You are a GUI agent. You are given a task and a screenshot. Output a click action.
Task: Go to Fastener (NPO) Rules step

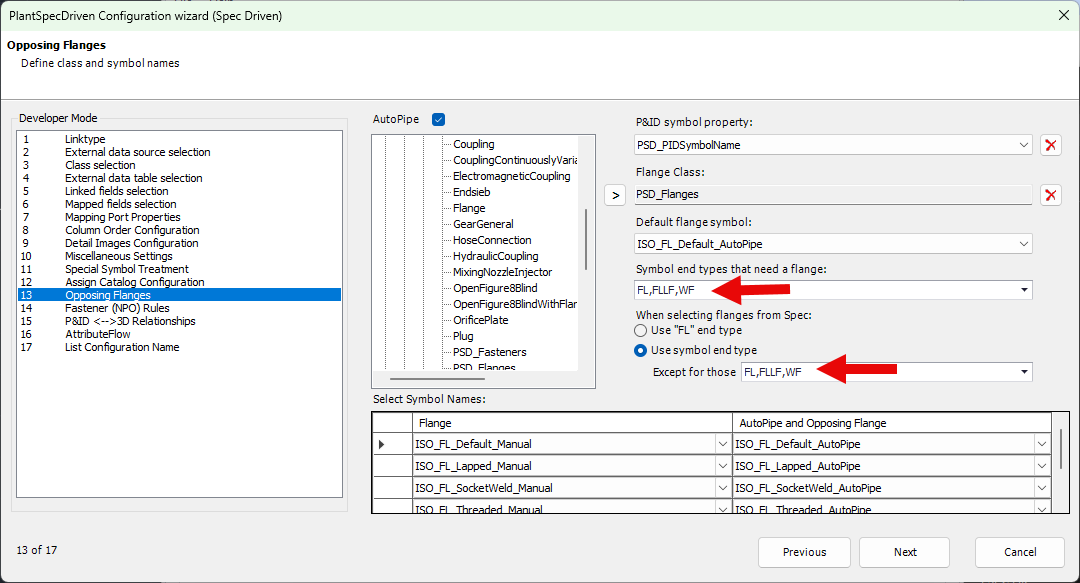(x=117, y=308)
